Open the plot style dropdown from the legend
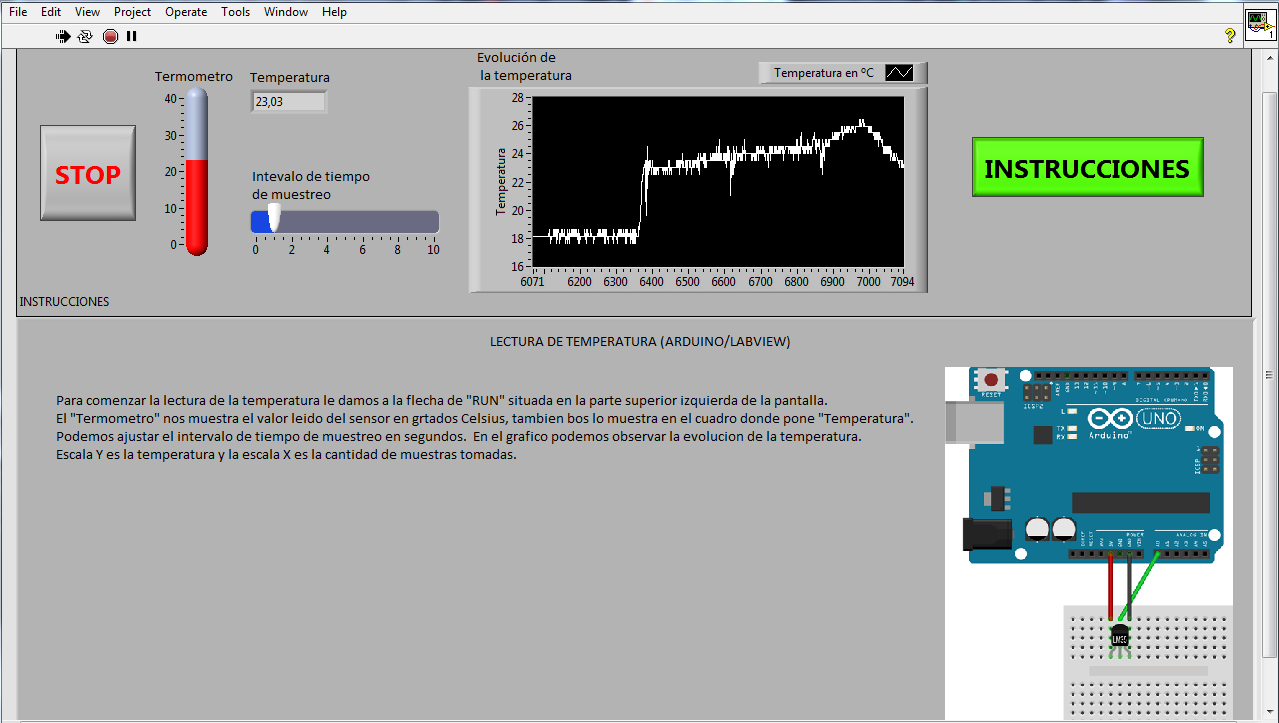This screenshot has height=723, width=1279. (x=898, y=72)
